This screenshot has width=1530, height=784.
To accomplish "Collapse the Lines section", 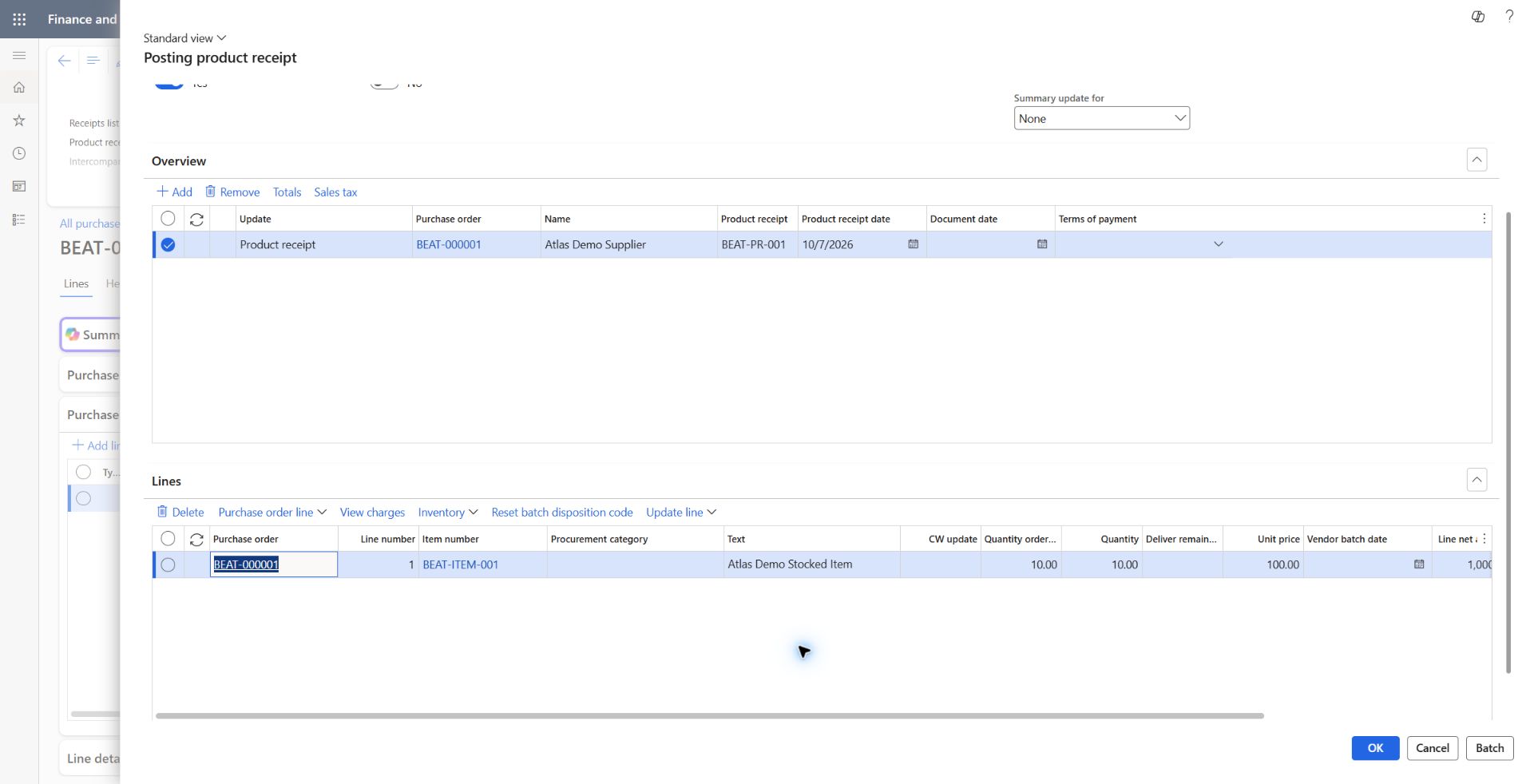I will [x=1476, y=480].
